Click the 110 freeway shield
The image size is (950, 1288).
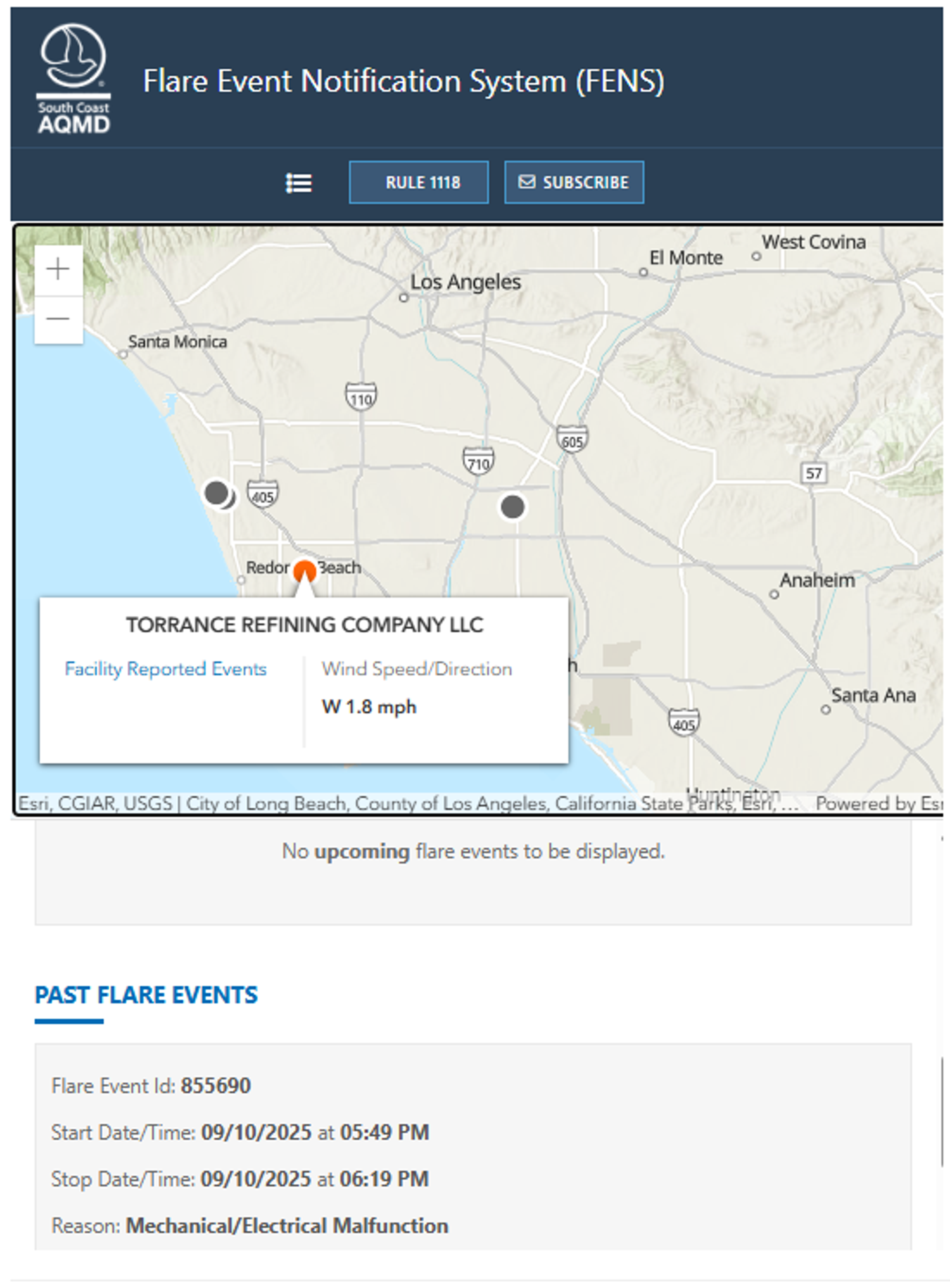361,397
